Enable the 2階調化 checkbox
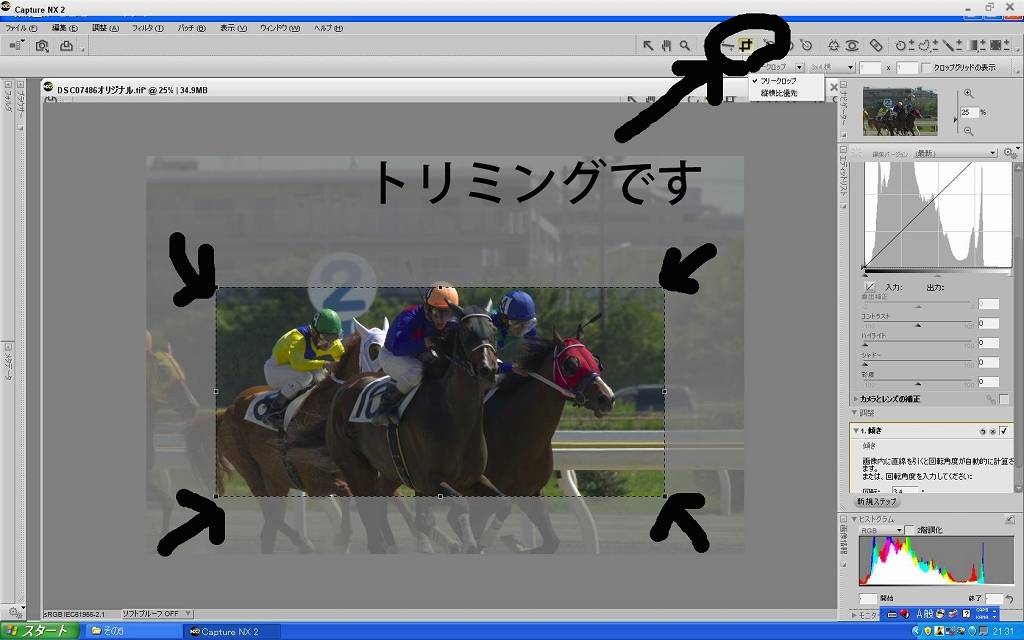This screenshot has width=1024, height=640. click(x=910, y=530)
